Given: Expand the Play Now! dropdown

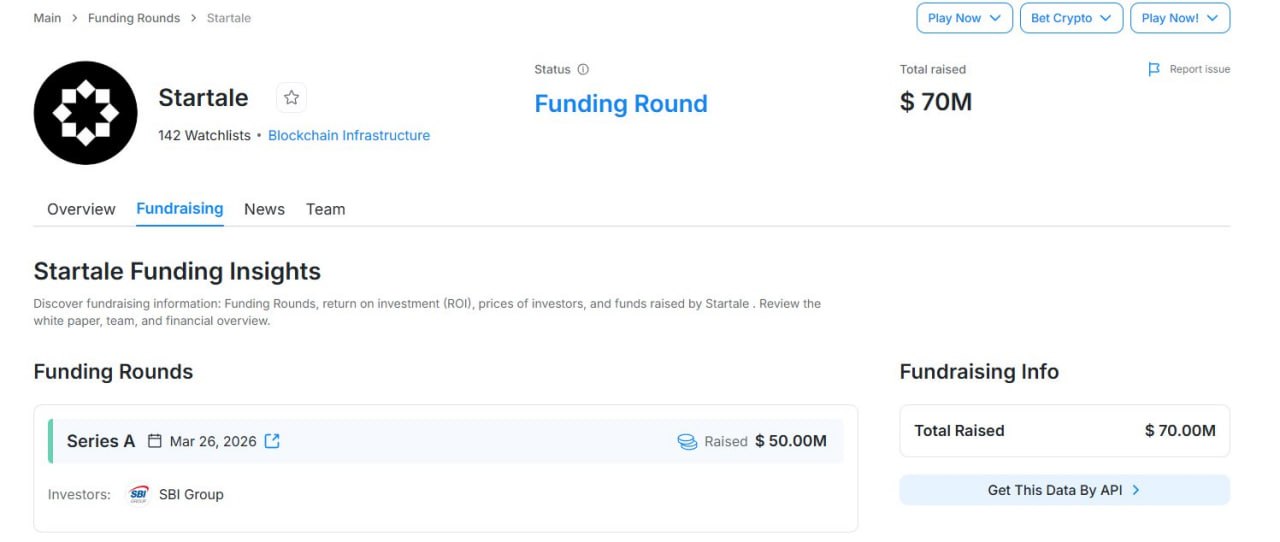Looking at the screenshot, I should (x=1179, y=18).
